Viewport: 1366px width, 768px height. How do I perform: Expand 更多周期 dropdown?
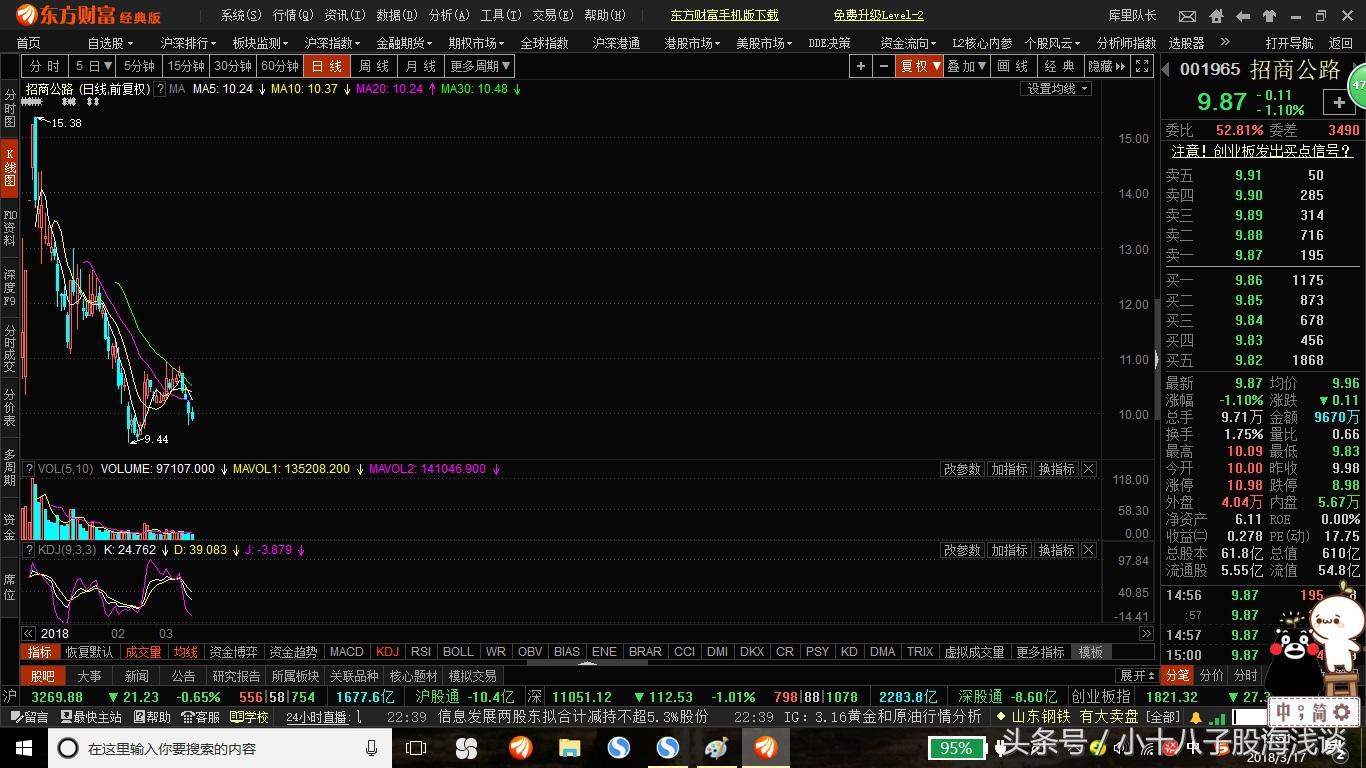click(x=480, y=66)
